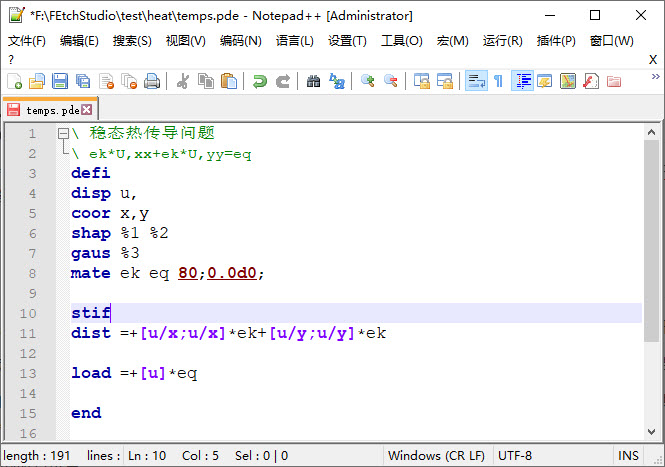This screenshot has height=467, width=665.
Task: Click the scroll down arrow of editor
Action: [x=651, y=432]
